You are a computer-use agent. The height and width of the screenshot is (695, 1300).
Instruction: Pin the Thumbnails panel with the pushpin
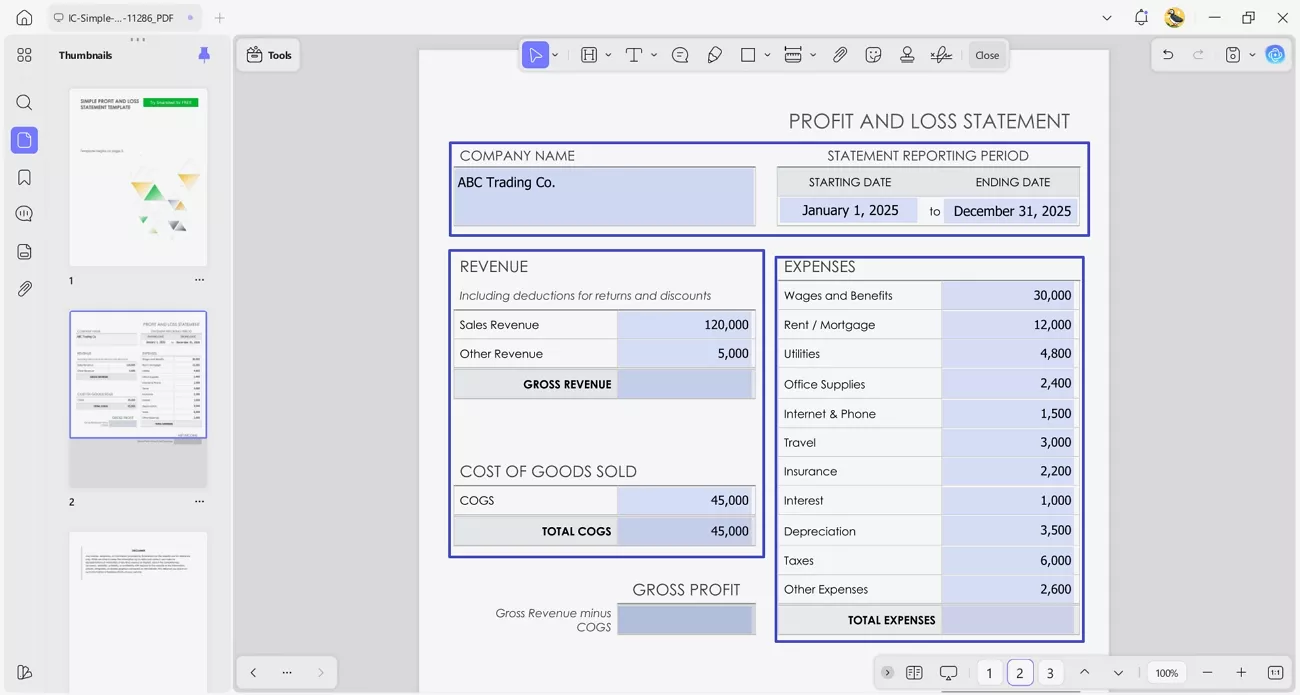pyautogui.click(x=204, y=55)
